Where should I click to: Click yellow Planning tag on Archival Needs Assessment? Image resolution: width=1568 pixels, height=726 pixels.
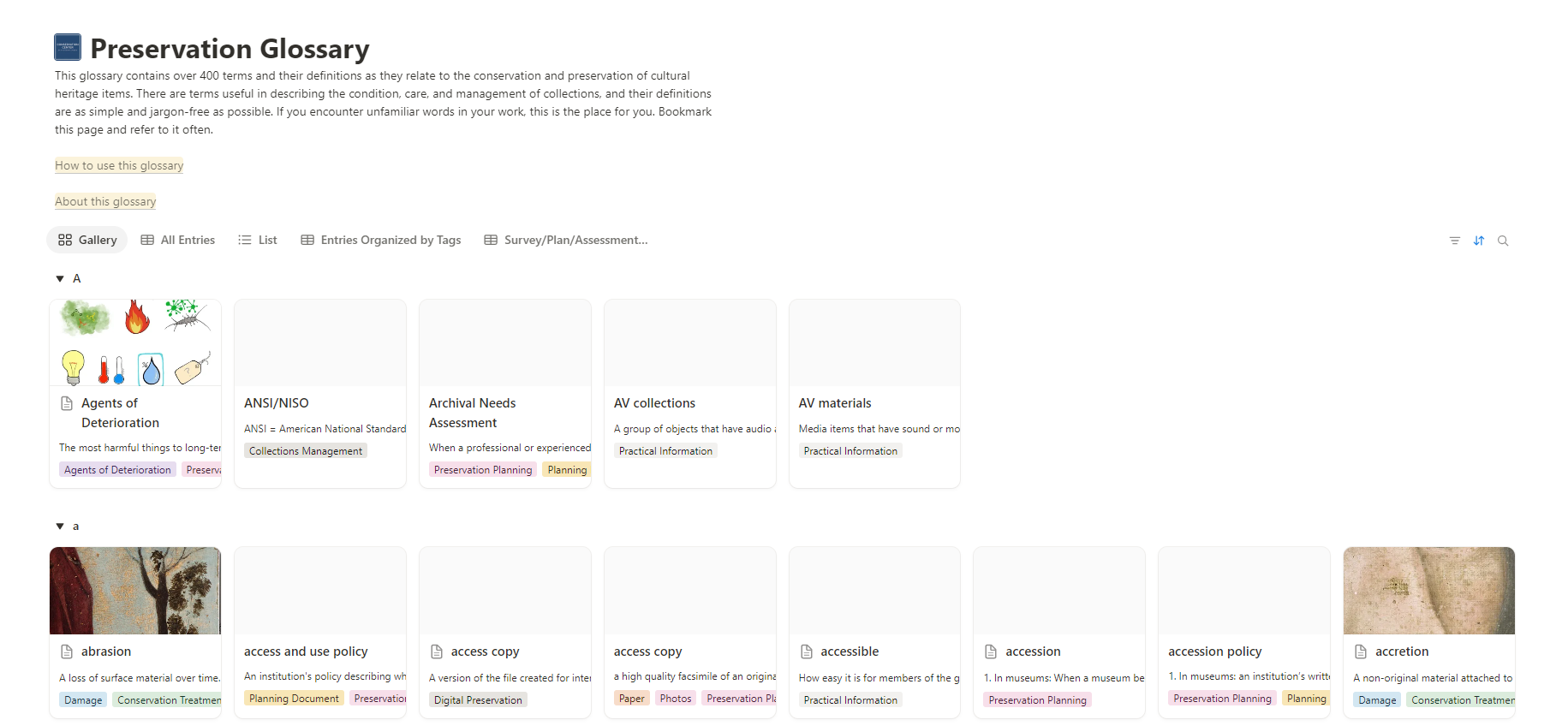click(x=567, y=470)
